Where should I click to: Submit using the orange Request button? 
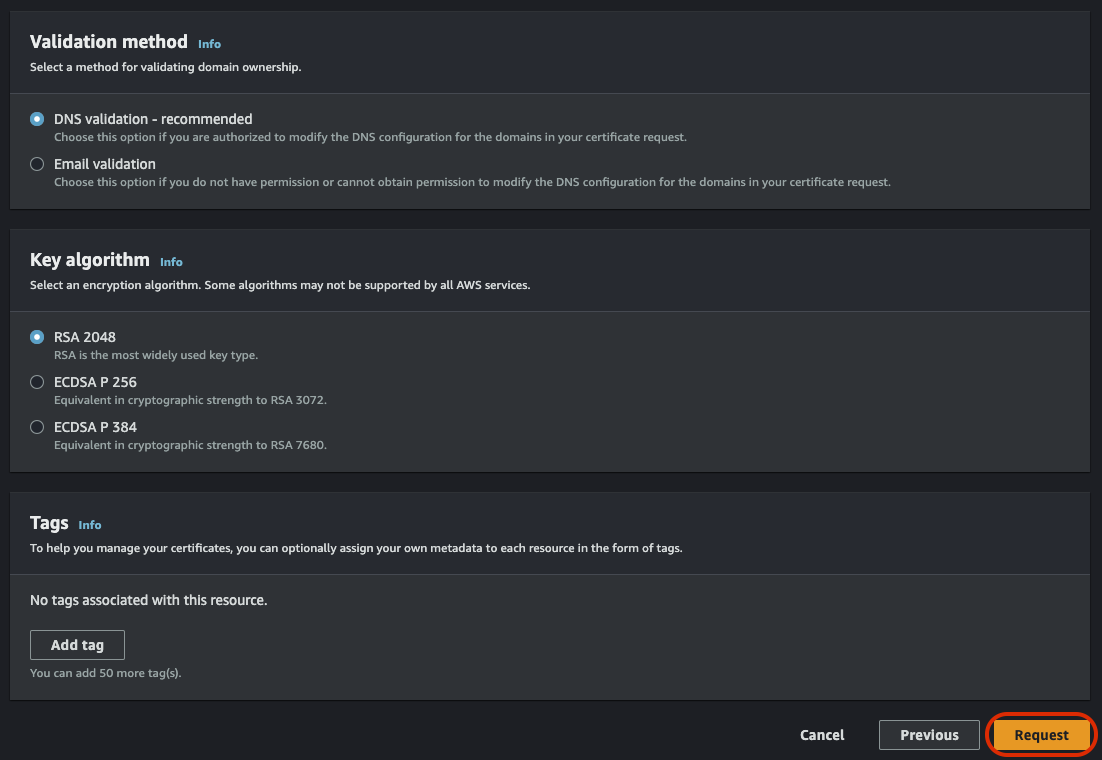pyautogui.click(x=1042, y=735)
